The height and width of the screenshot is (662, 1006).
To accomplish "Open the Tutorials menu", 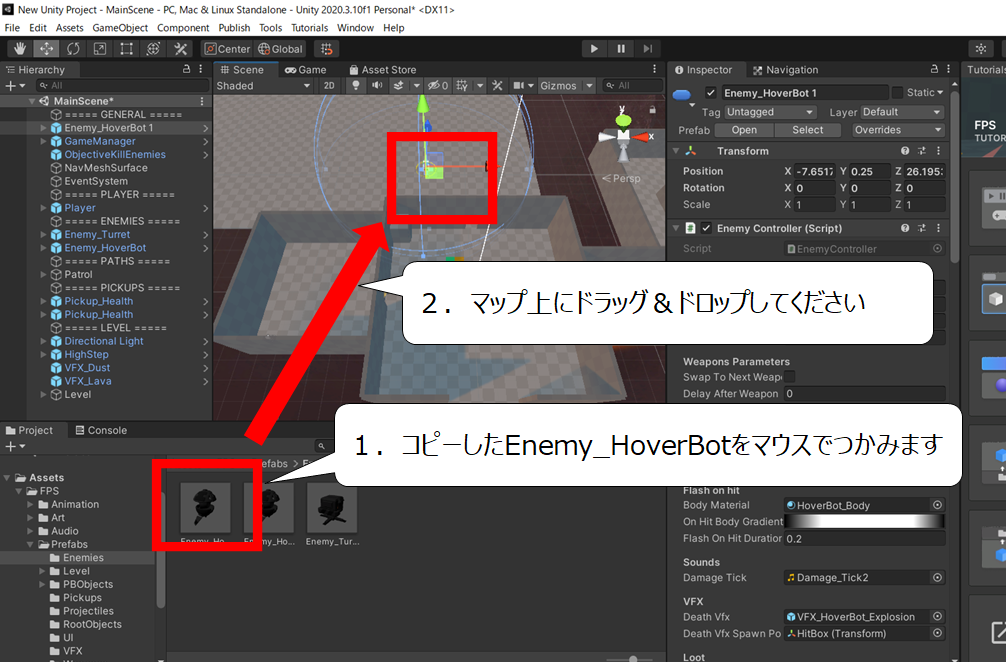I will [x=309, y=28].
